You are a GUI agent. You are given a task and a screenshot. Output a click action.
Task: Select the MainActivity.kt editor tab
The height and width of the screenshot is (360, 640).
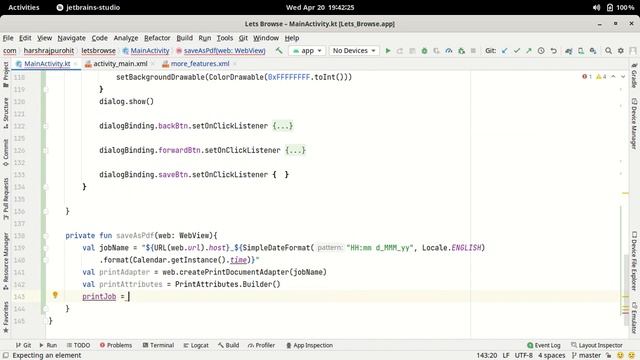(47, 64)
